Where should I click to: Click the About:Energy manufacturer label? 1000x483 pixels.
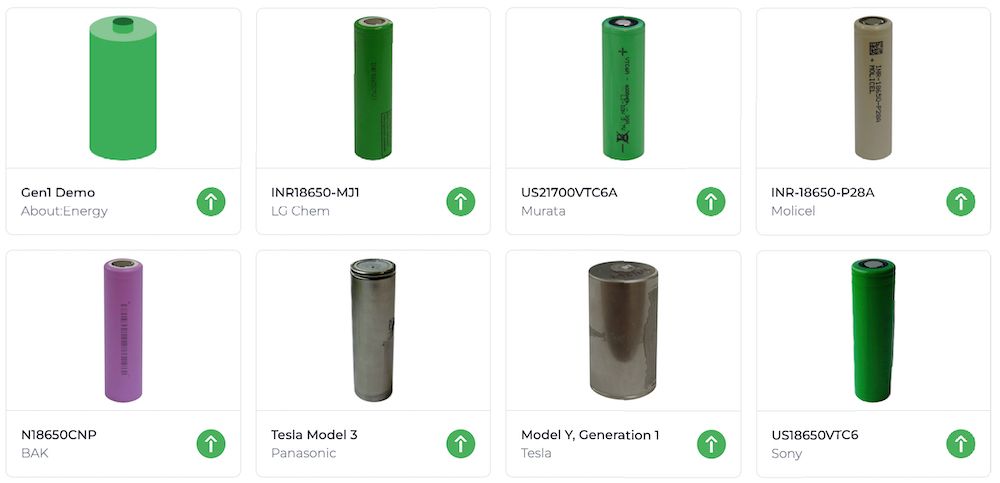(64, 211)
